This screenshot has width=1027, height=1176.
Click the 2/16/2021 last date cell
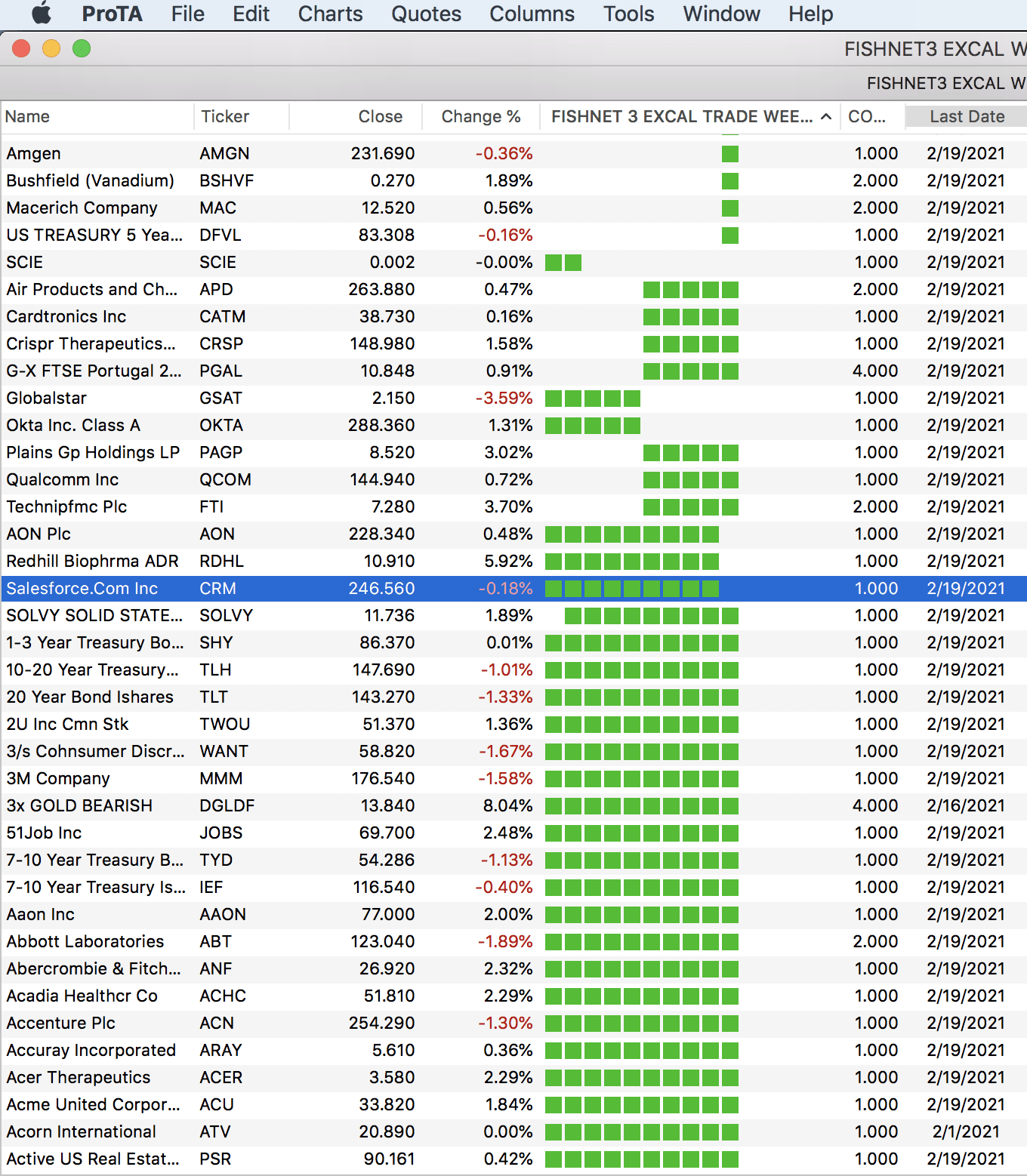tap(966, 806)
